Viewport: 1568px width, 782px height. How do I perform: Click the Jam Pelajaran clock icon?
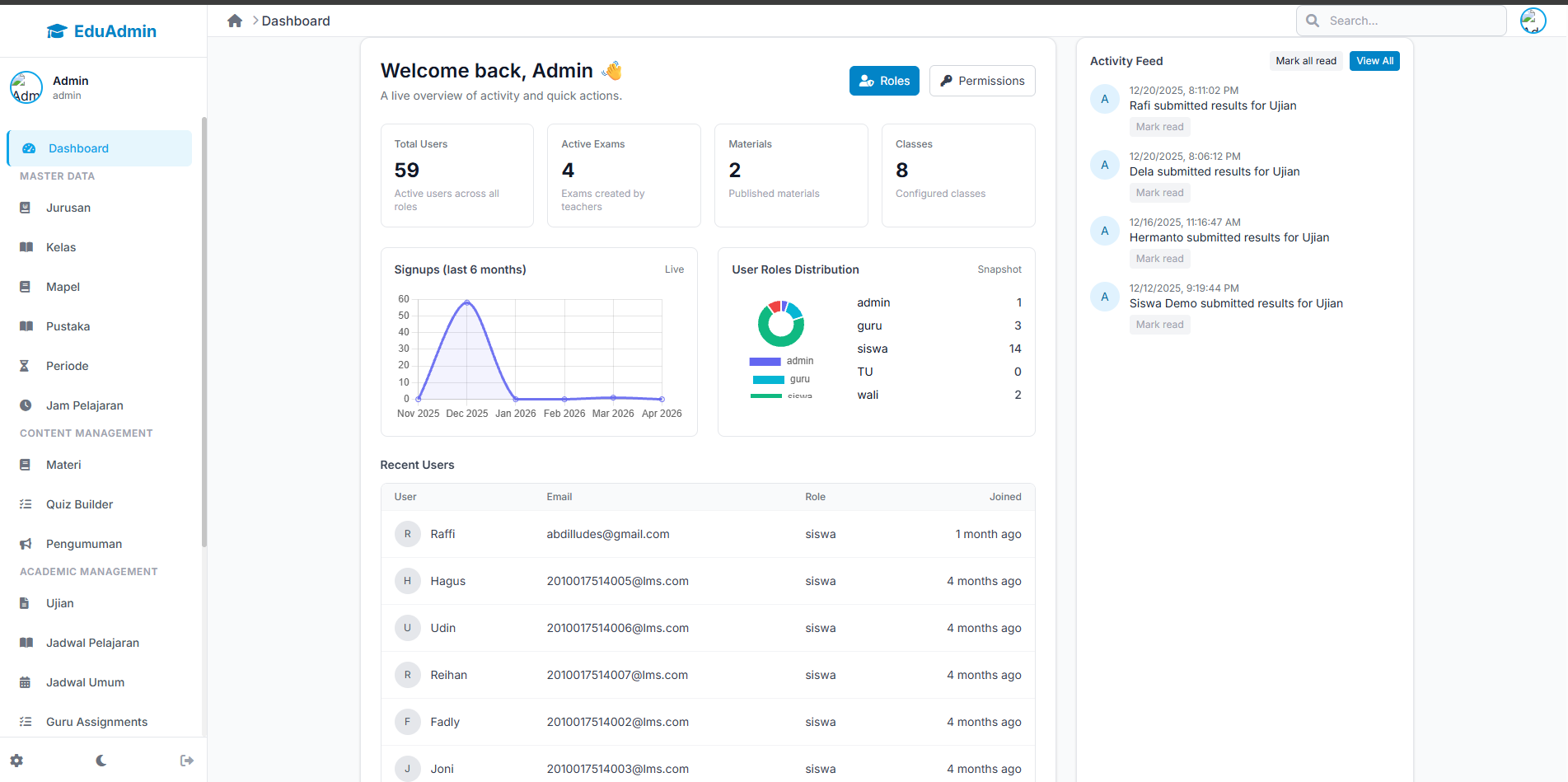[26, 405]
